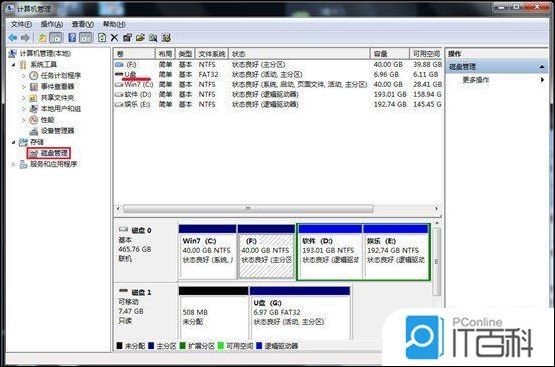This screenshot has width=555, height=367.
Task: Click the 本地用户和组 users icon
Action: [34, 109]
